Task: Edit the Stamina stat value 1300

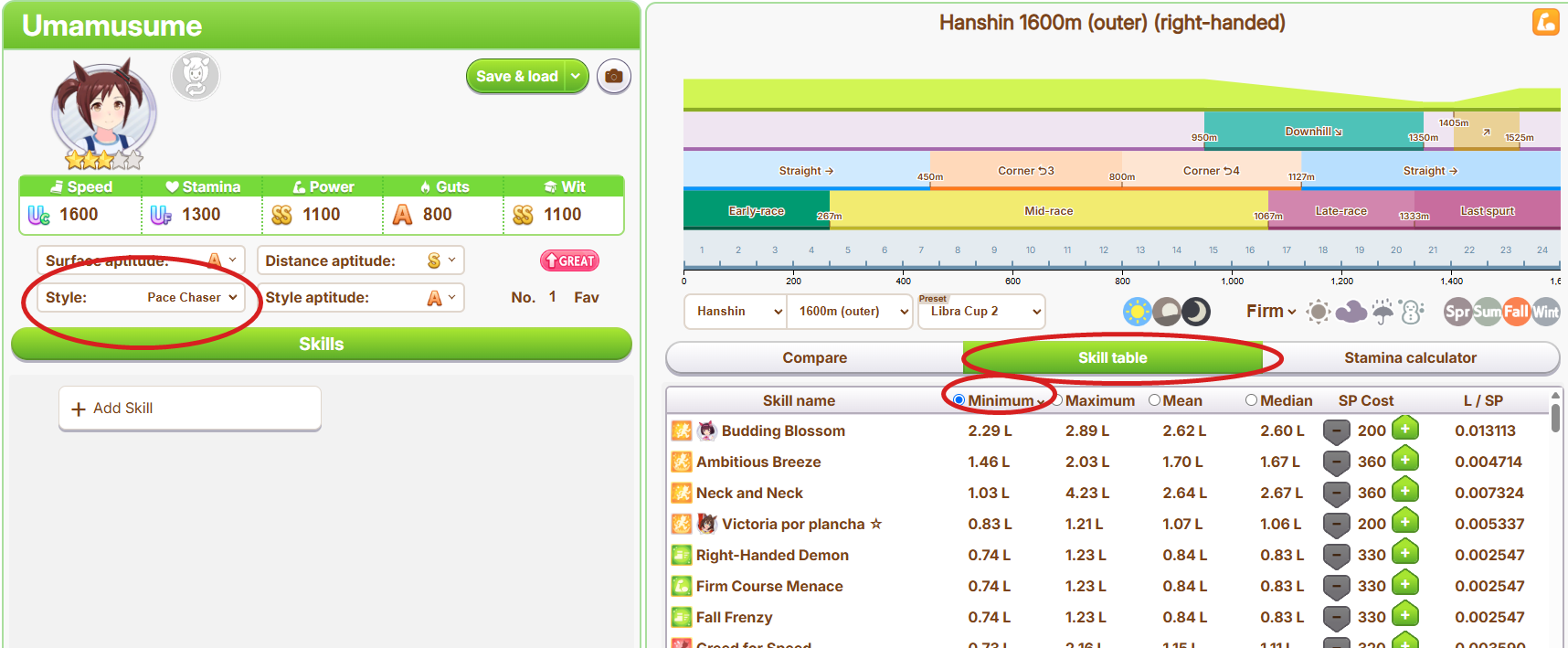Action: (201, 214)
